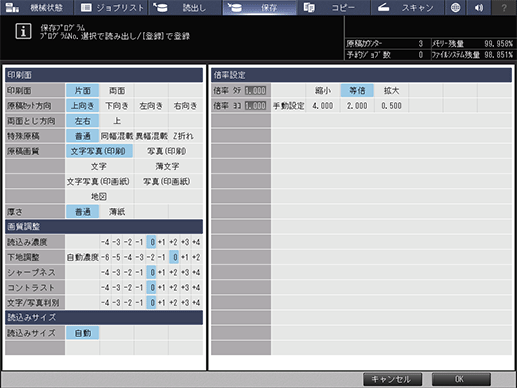Choose 文字写真(印刷) original quality

[x=99, y=151]
